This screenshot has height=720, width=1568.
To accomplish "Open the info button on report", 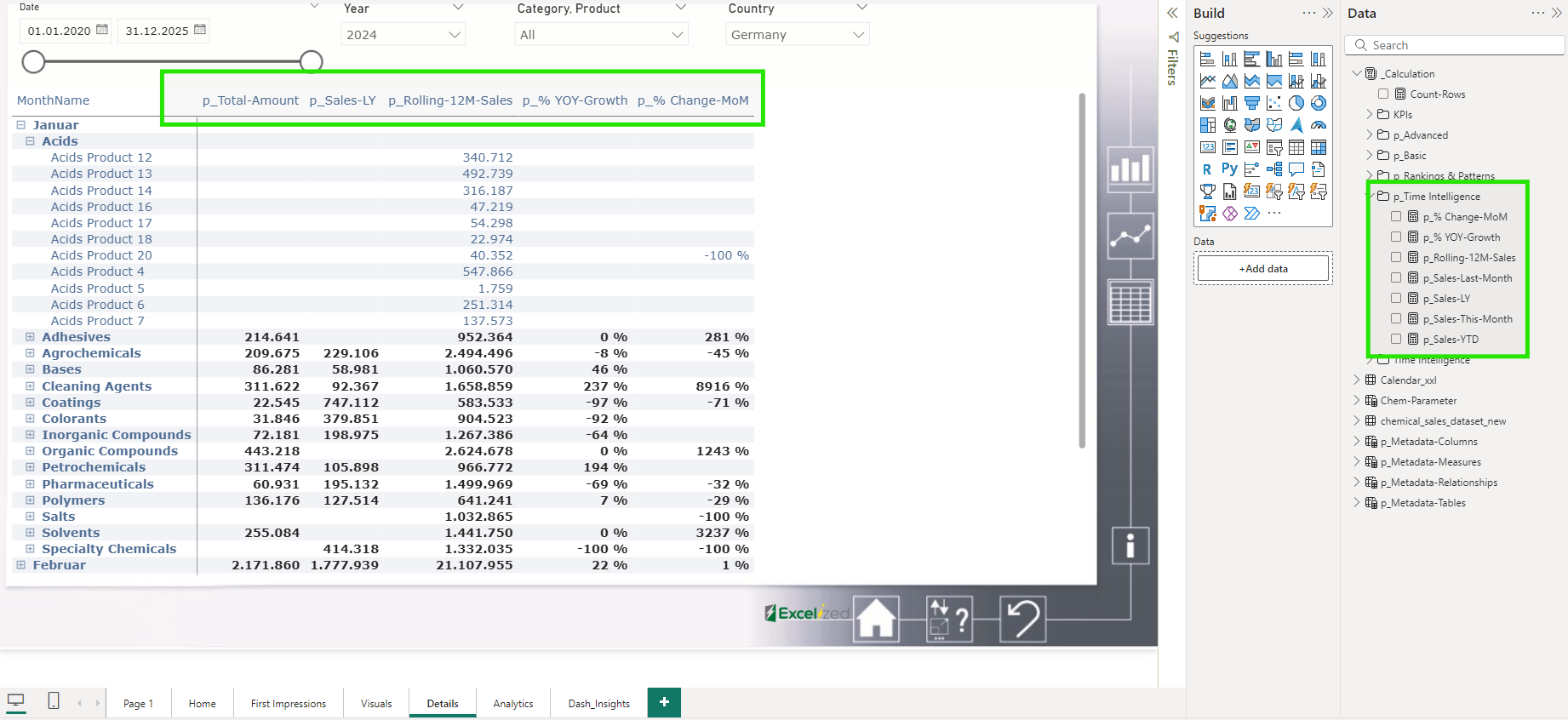I will [1130, 546].
